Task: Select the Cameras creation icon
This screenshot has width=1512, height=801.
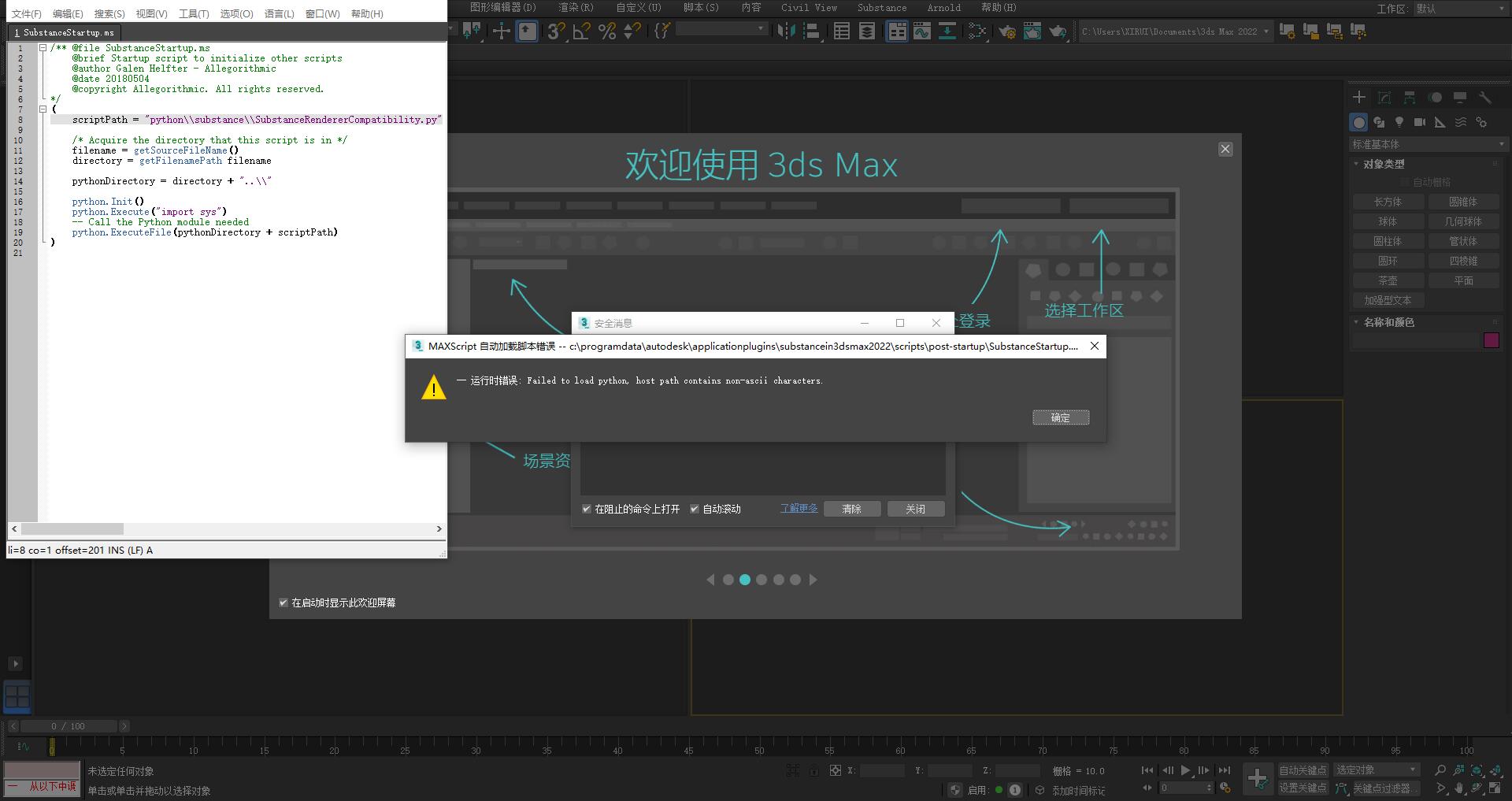Action: (x=1421, y=122)
